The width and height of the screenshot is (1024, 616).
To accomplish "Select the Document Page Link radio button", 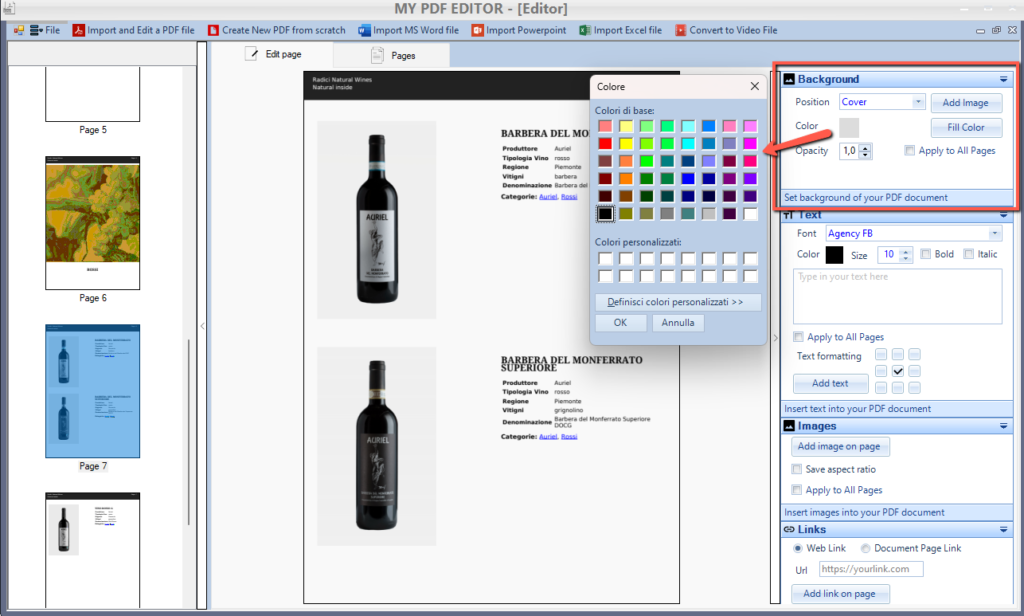I will pos(865,548).
